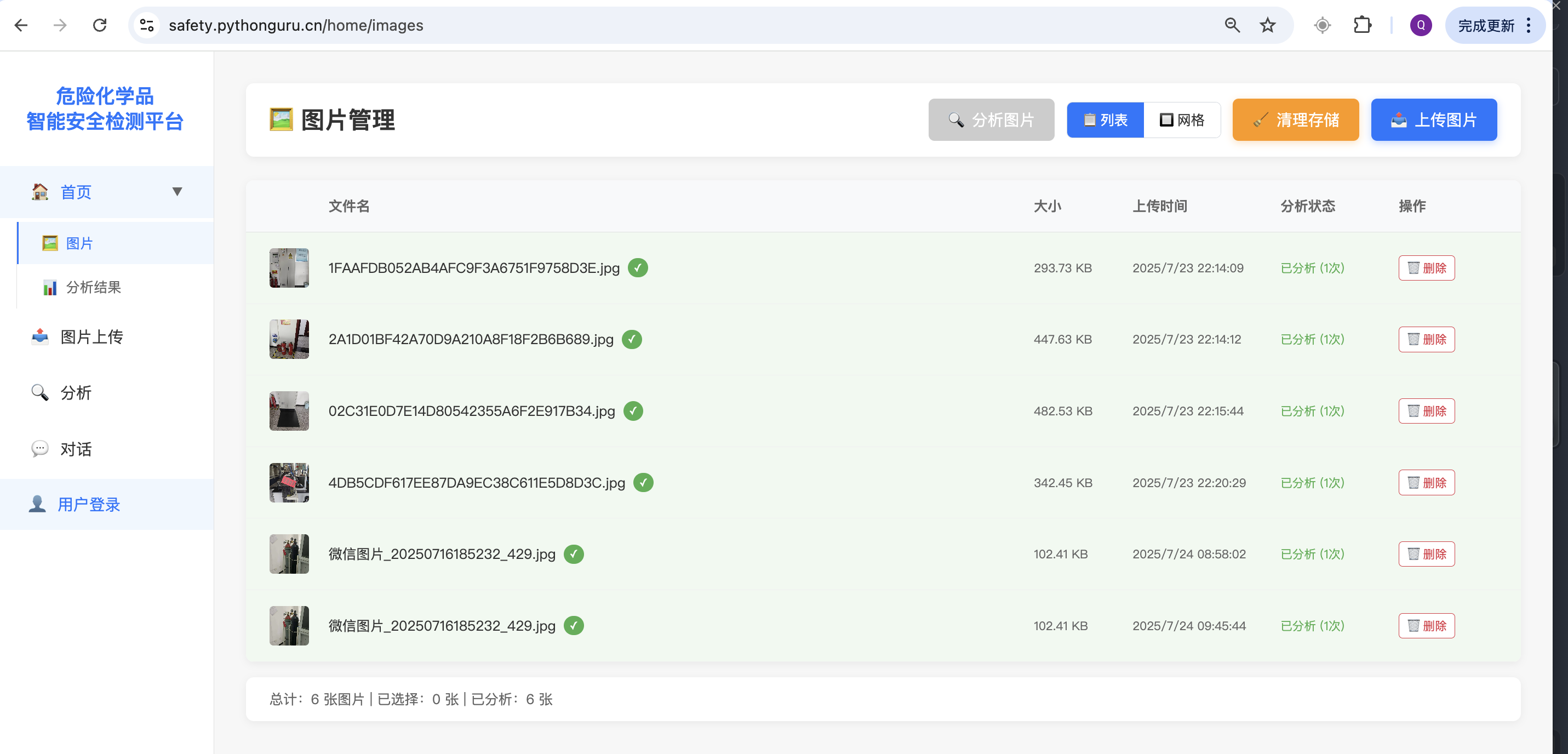Click the site information icon in address bar
Image resolution: width=1568 pixels, height=754 pixels.
click(147, 25)
